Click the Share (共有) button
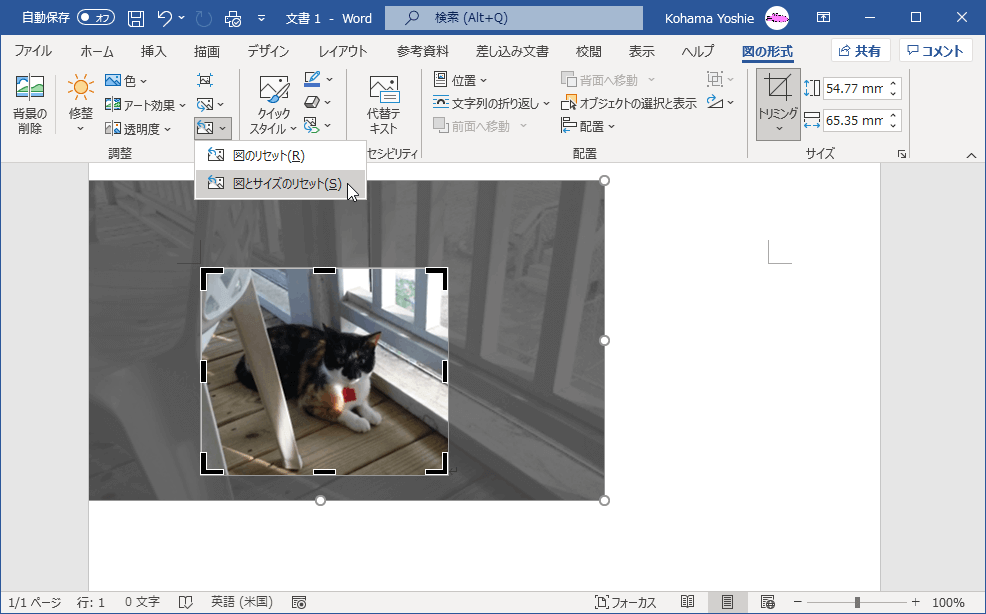Screen dimensions: 986x614 pos(860,51)
